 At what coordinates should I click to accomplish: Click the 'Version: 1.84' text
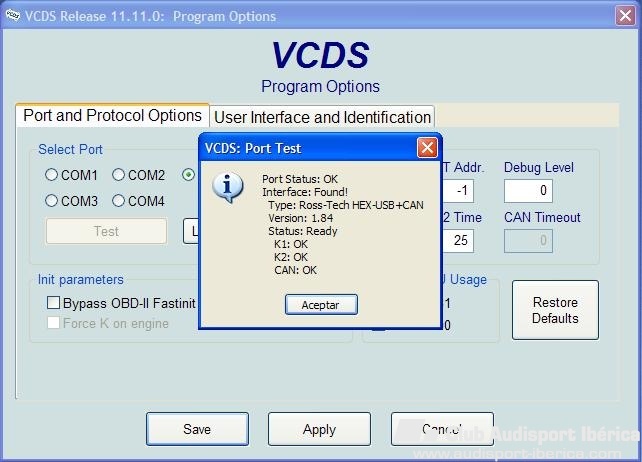pos(301,218)
